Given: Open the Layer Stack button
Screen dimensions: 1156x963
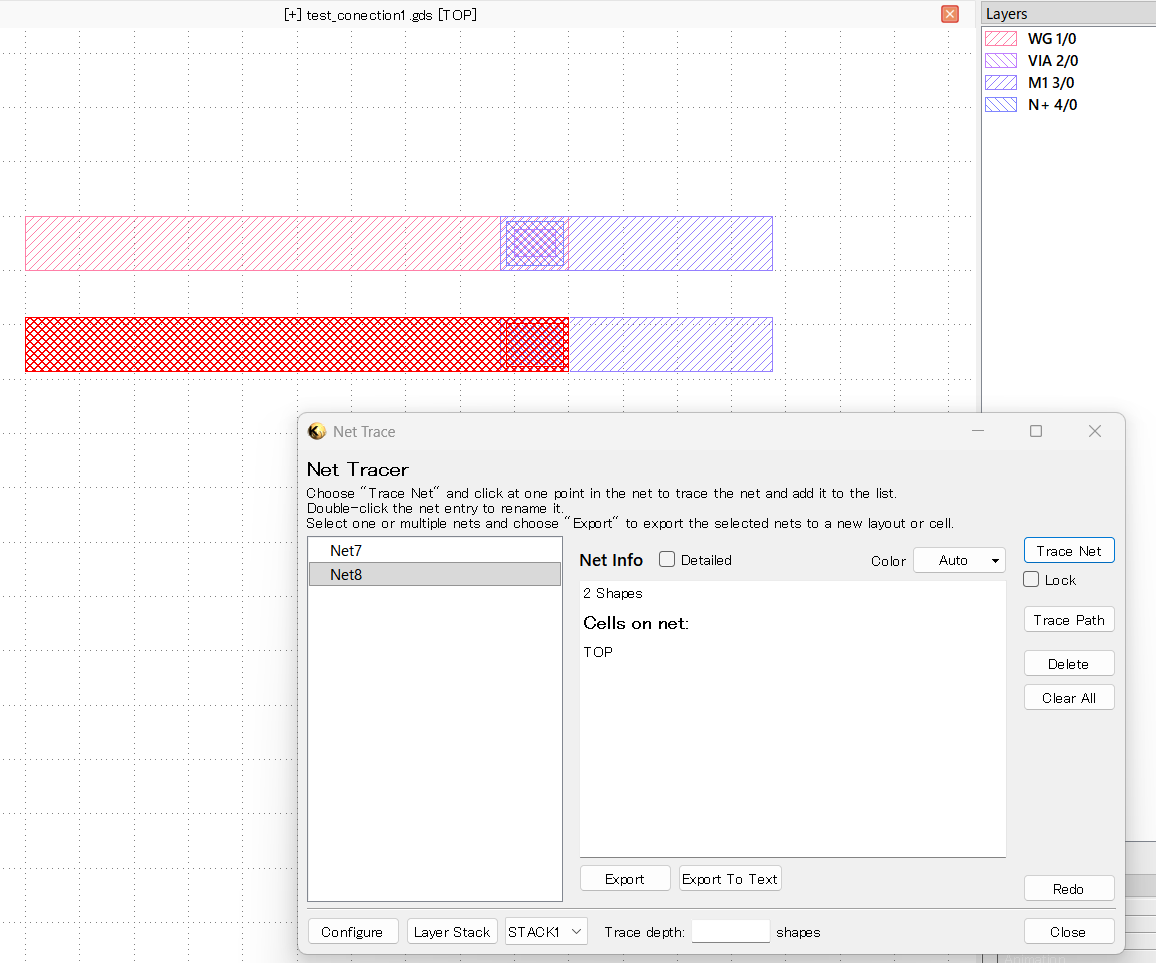Looking at the screenshot, I should pos(452,931).
